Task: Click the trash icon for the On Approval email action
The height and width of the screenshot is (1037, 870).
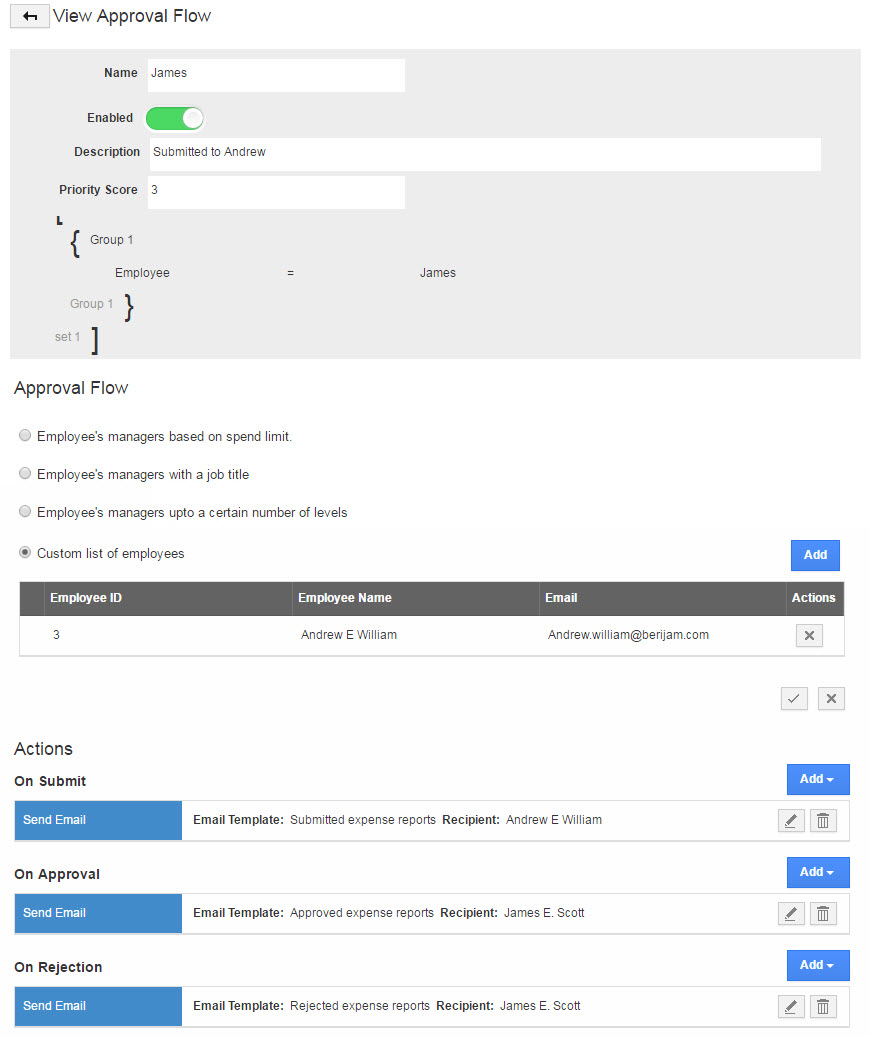Action: pyautogui.click(x=823, y=913)
